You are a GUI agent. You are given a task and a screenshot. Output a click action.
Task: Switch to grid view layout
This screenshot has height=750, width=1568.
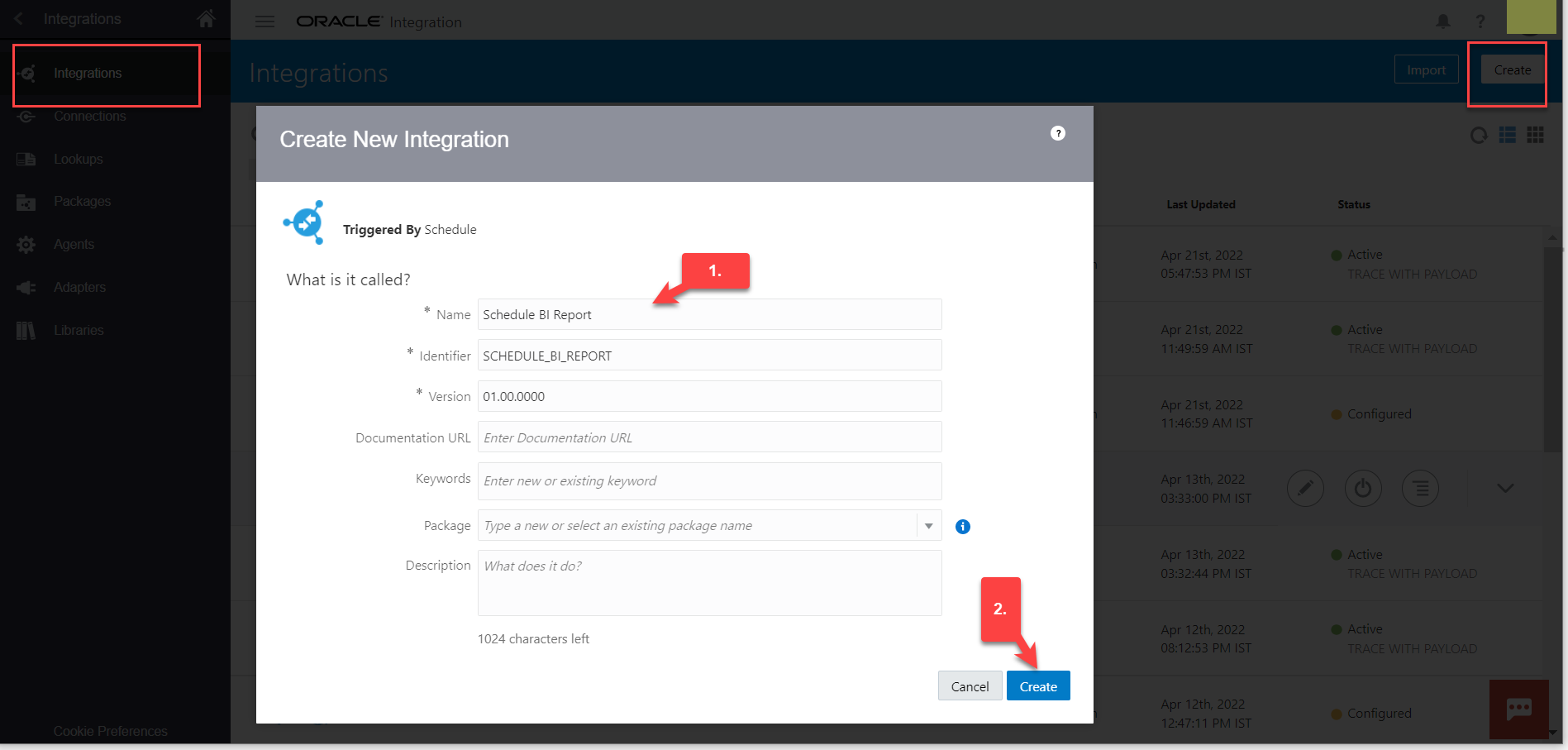[1535, 136]
